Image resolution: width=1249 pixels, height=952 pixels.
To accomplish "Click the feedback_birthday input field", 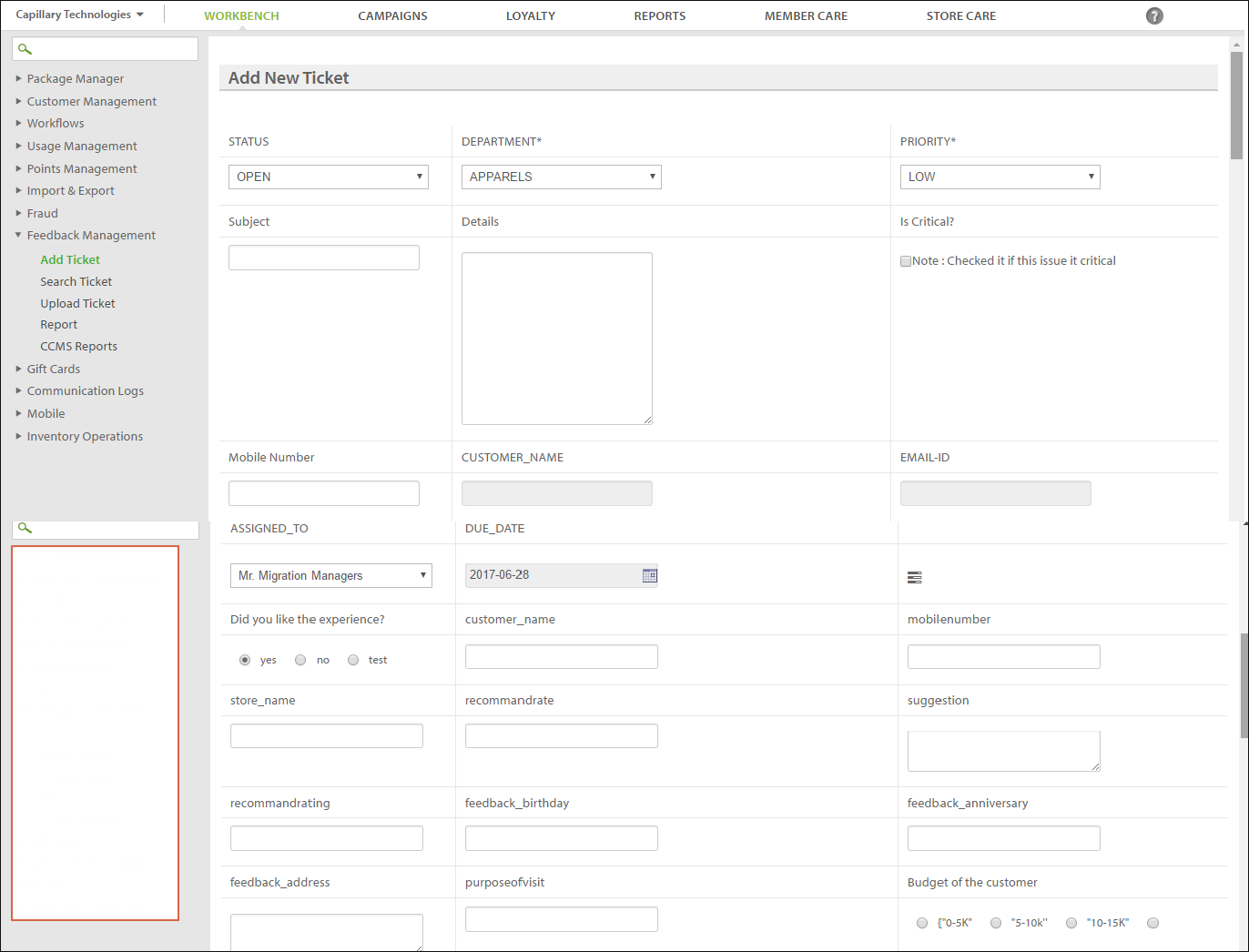I will click(562, 838).
